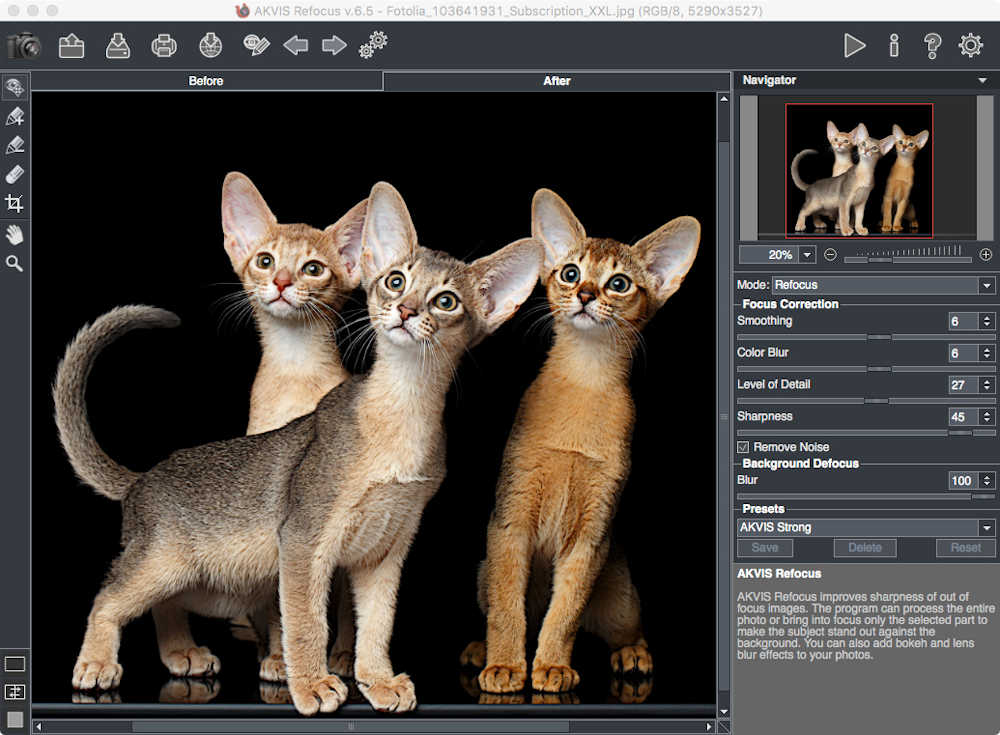Select the Eraser tool in left toolbar
Screen dimensions: 1000x735
tap(15, 175)
